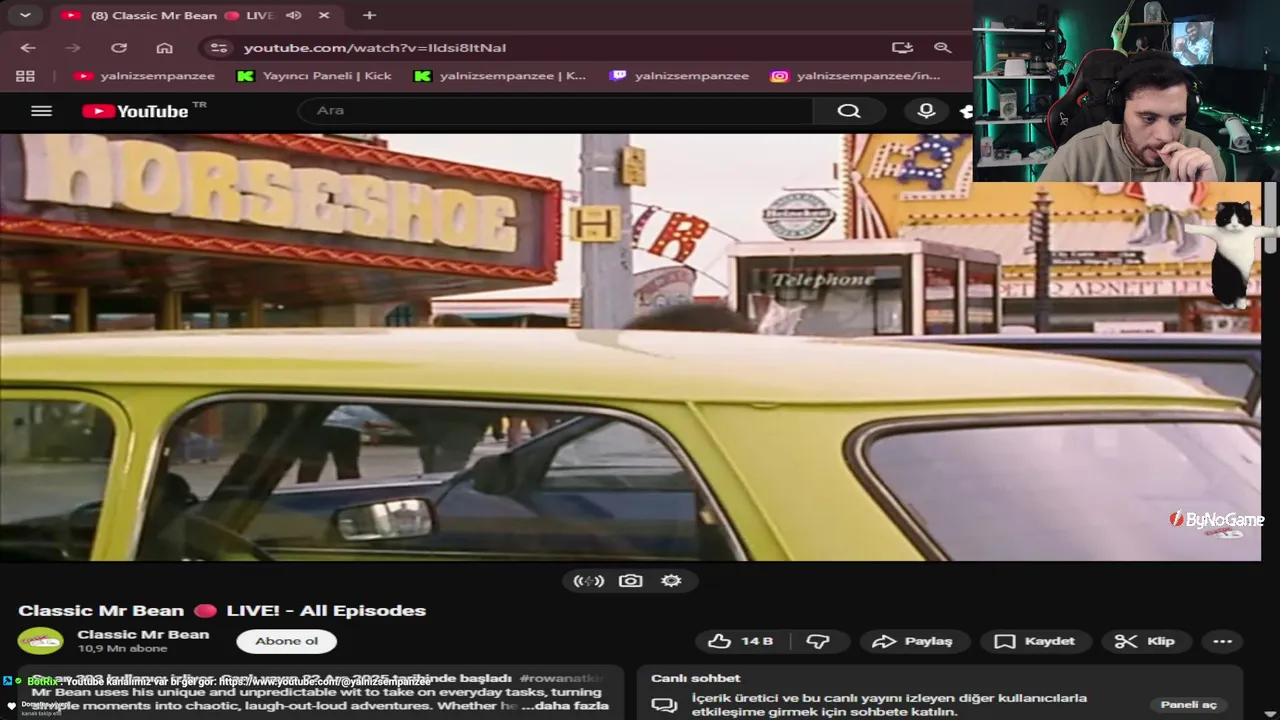Open the 'yalnizsempanzee | K...' Kick bookmark
Screen dimensions: 1280x720
coord(500,75)
